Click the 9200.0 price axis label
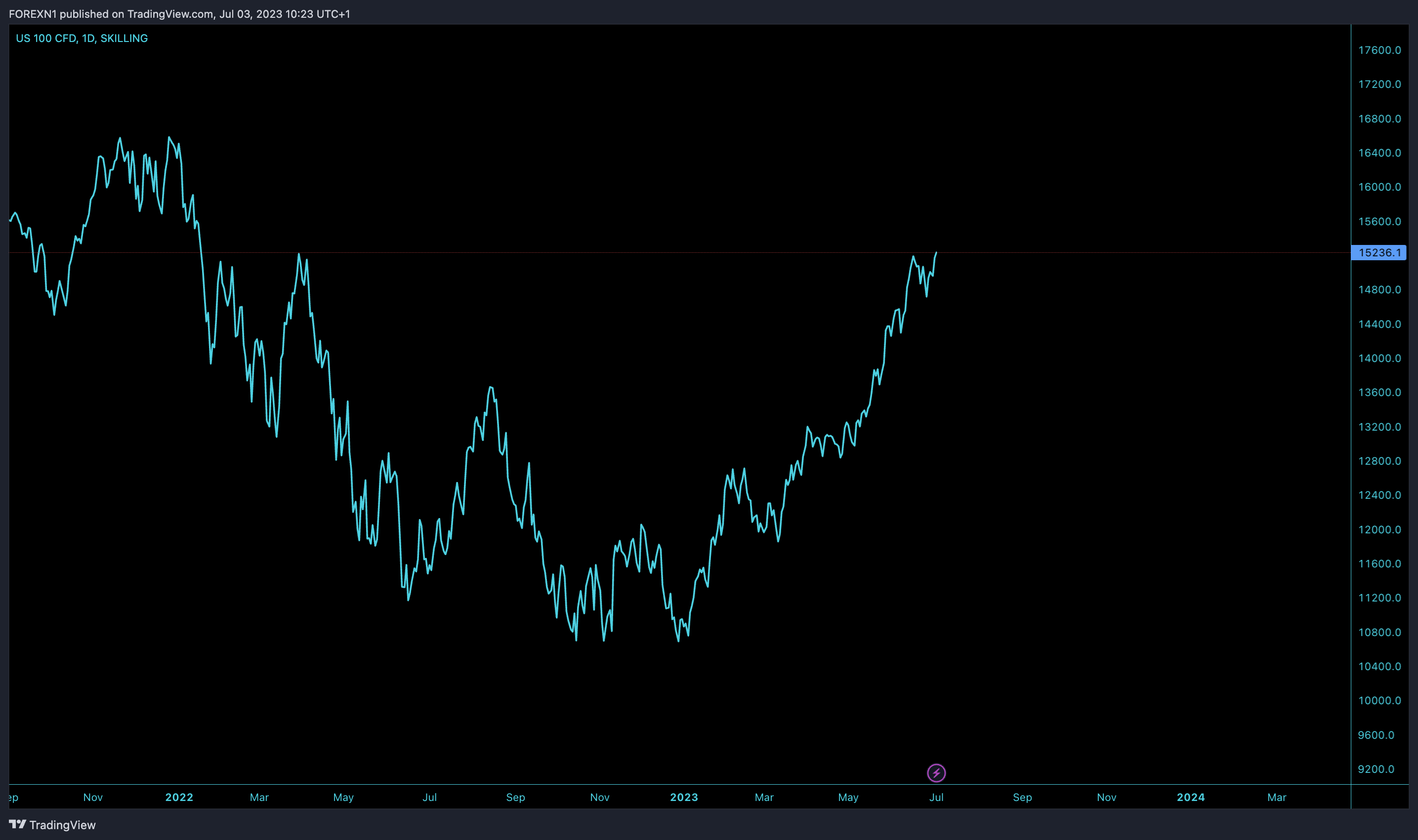1418x840 pixels. click(x=1376, y=769)
